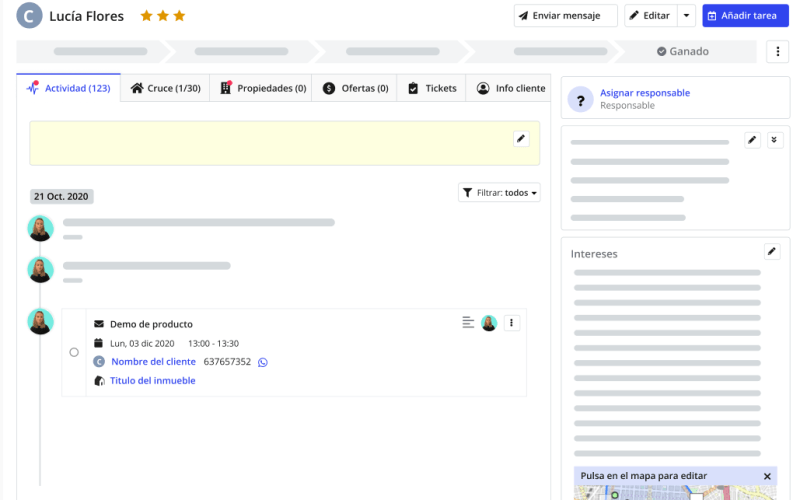This screenshot has width=800, height=500.
Task: Collapse the details panel with the double chevron
Action: [775, 140]
